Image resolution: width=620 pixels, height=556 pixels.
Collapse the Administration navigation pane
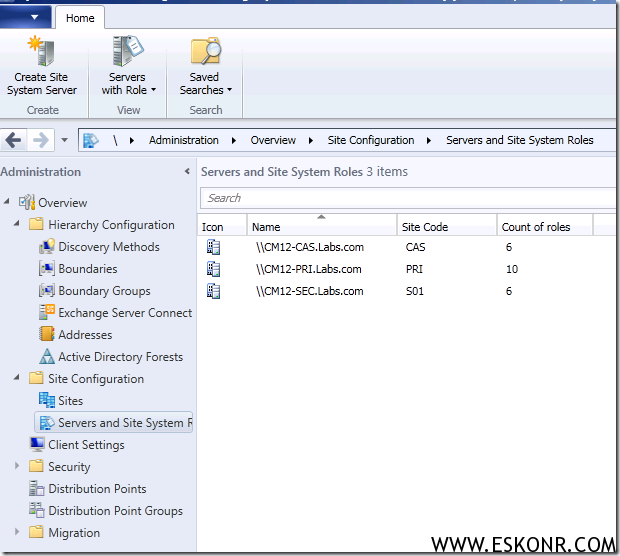click(x=187, y=171)
